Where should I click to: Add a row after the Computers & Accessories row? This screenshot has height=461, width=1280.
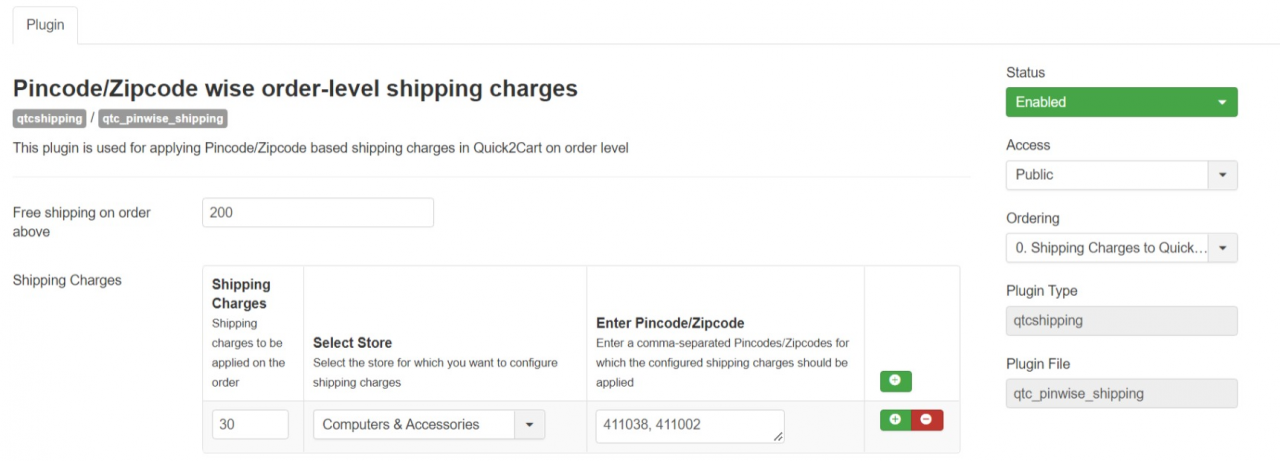pyautogui.click(x=895, y=420)
